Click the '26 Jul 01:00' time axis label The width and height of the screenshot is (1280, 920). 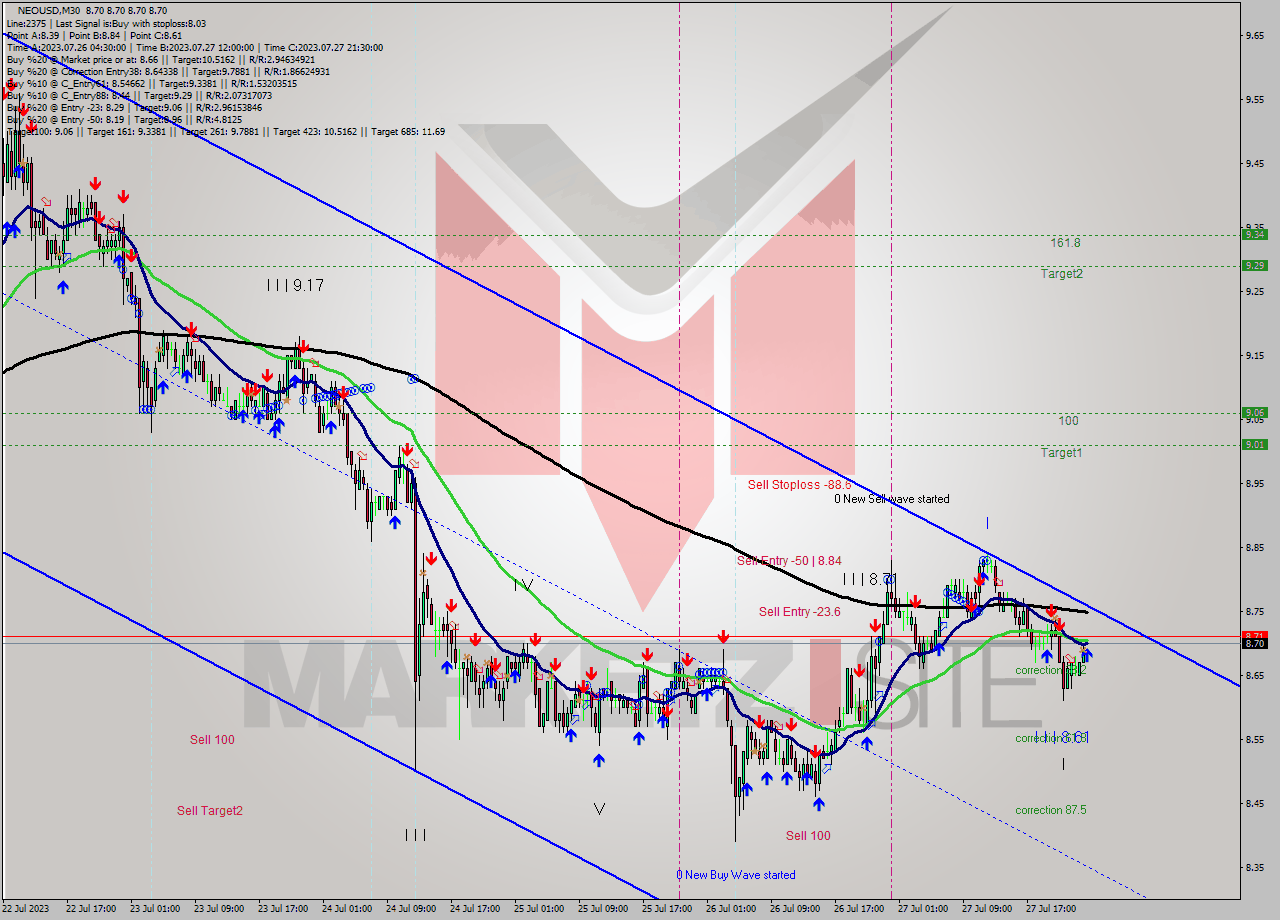click(x=731, y=909)
